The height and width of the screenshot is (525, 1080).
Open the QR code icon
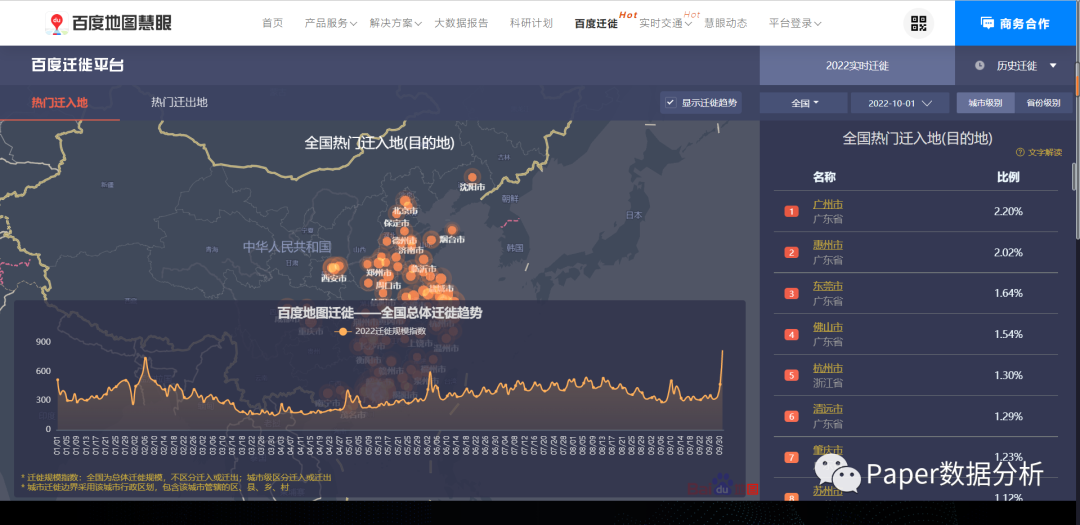918,23
